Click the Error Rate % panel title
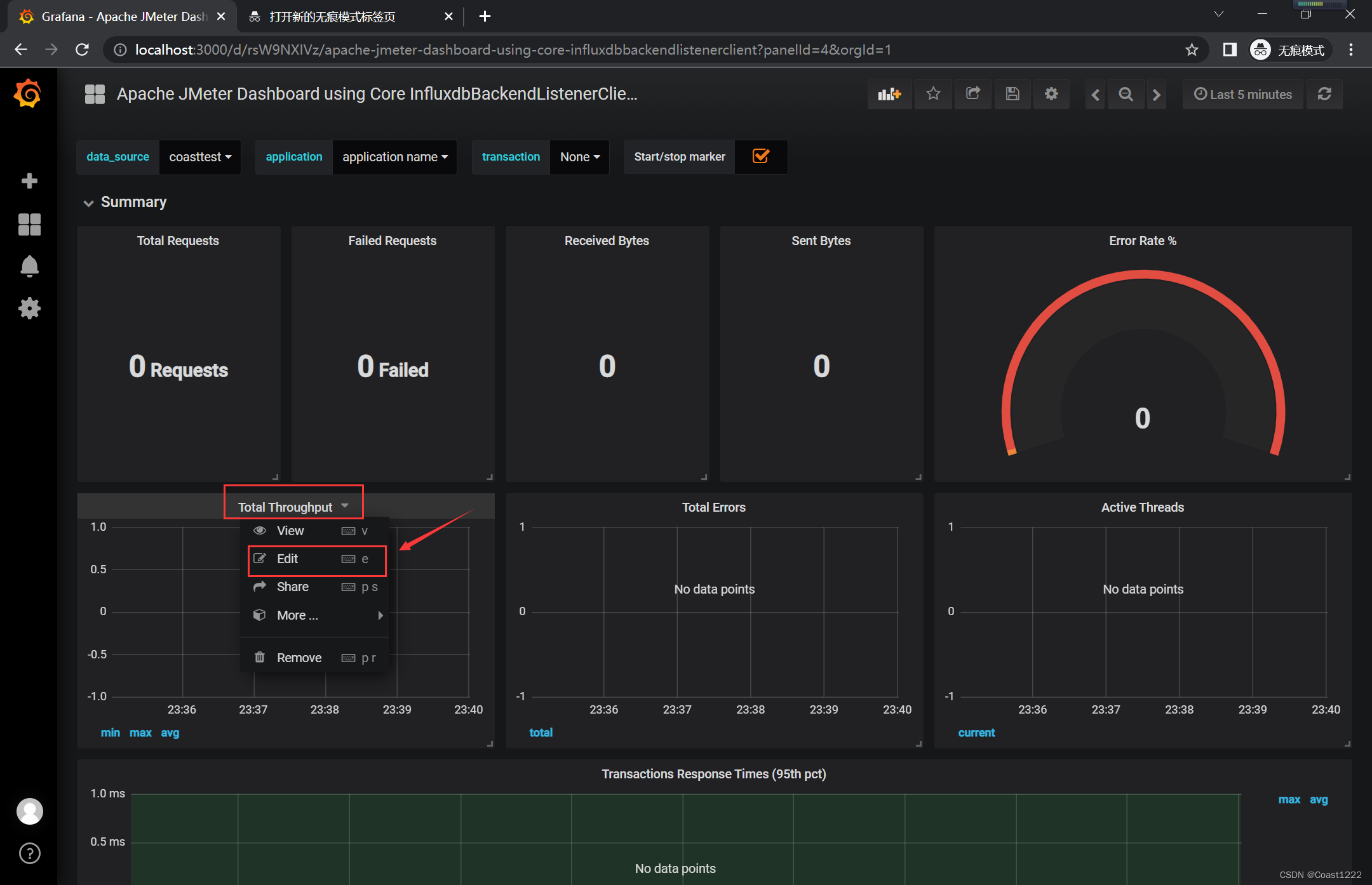Image resolution: width=1372 pixels, height=885 pixels. click(x=1143, y=241)
